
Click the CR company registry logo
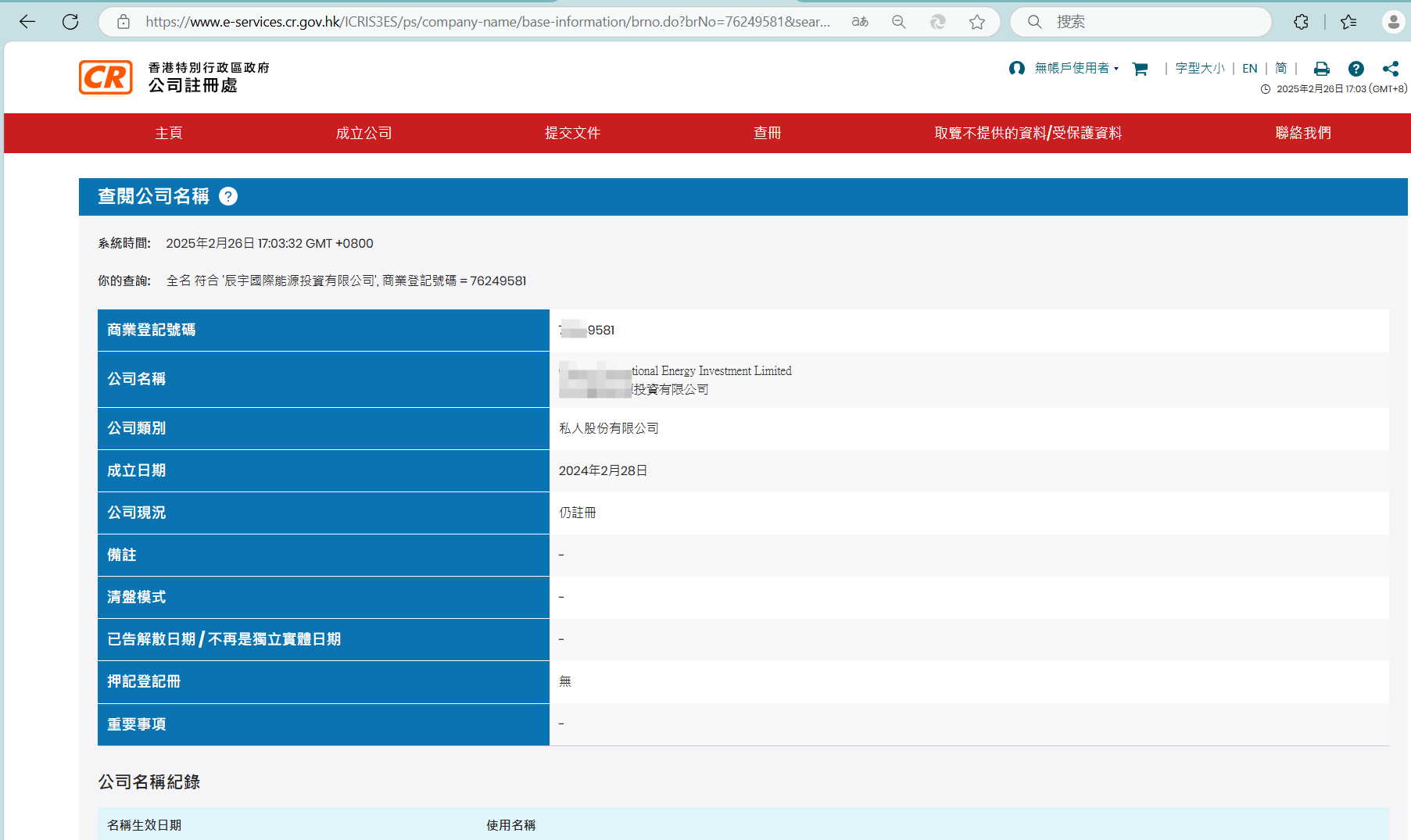point(106,77)
